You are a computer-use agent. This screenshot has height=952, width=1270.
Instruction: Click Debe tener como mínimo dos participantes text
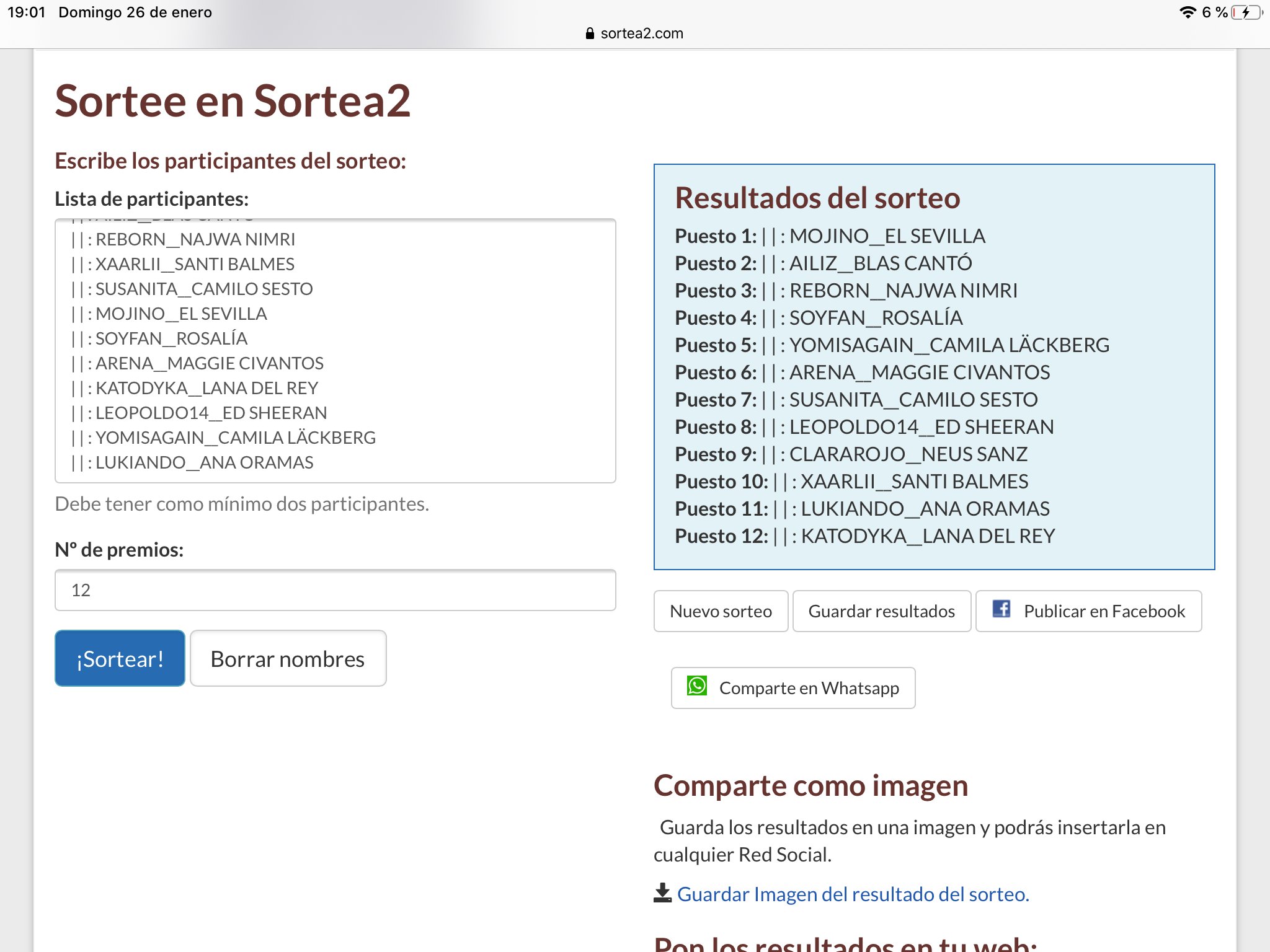point(242,504)
